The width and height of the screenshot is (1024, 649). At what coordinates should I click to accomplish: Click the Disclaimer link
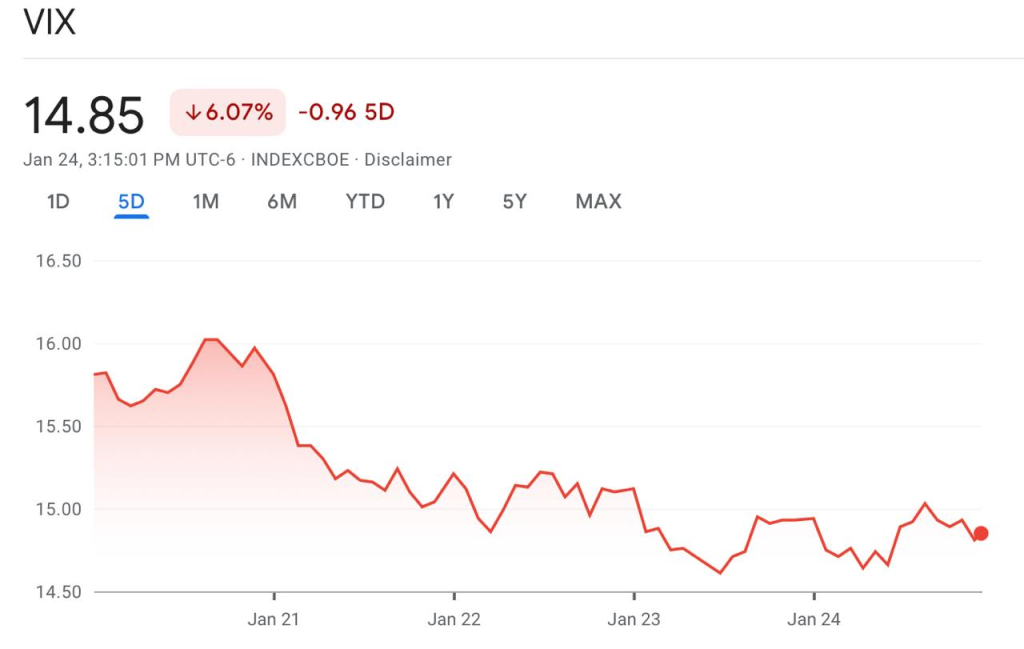pyautogui.click(x=408, y=159)
